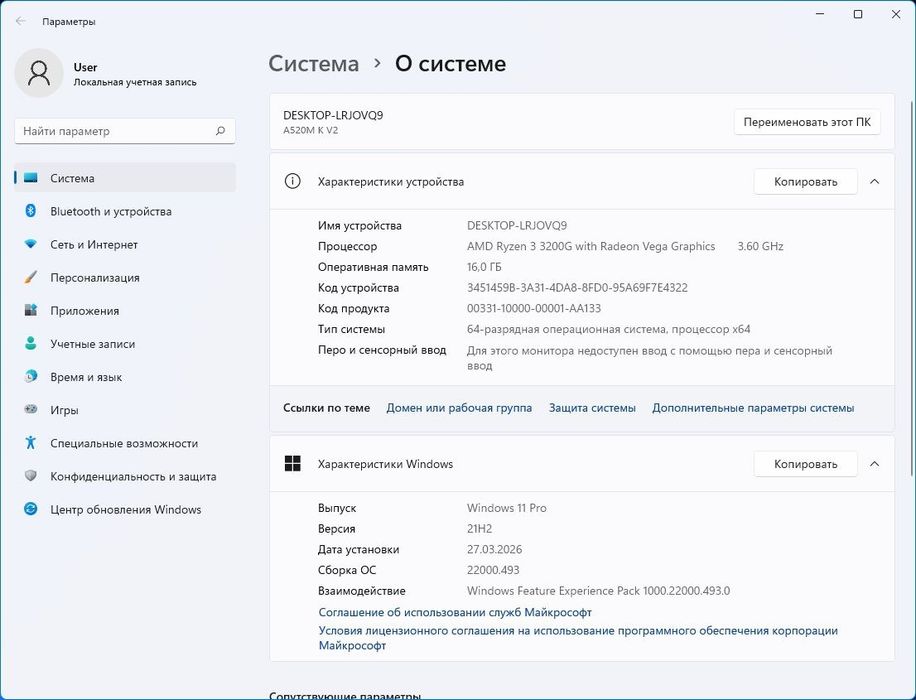Go to Сеть и Интернет
Image resolution: width=916 pixels, height=700 pixels.
(x=125, y=244)
